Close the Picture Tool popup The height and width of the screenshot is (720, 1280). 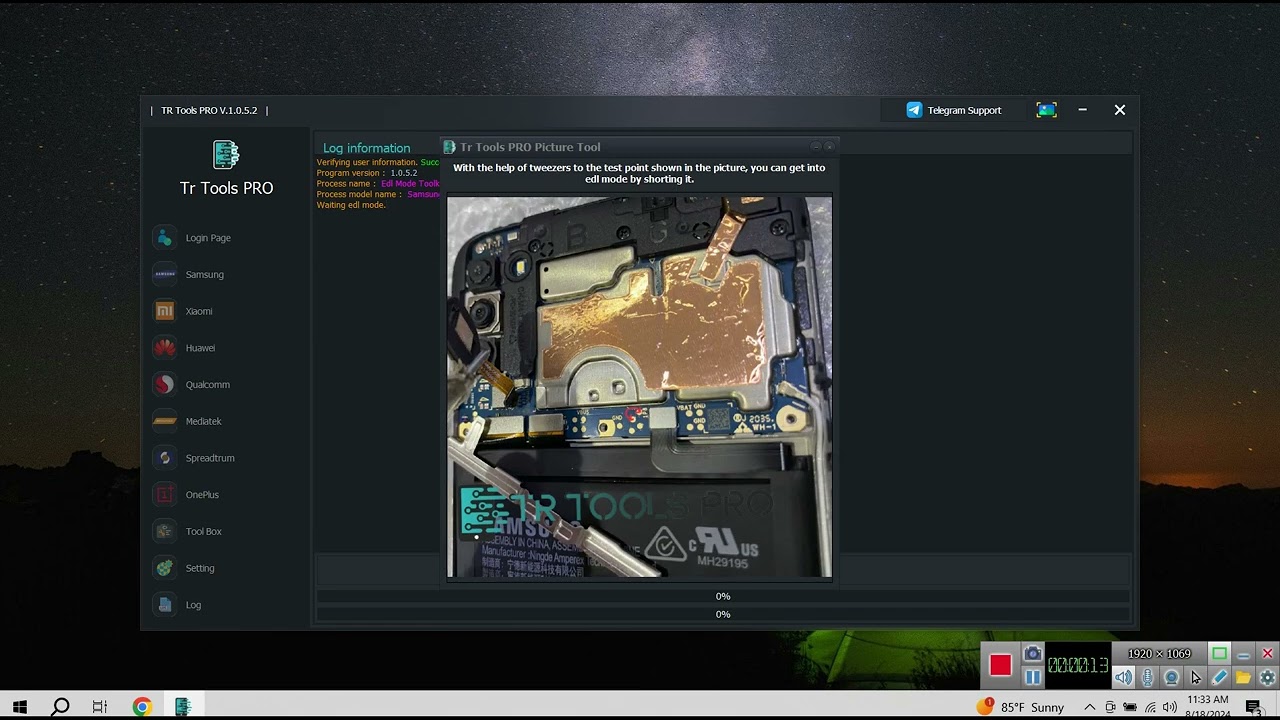[829, 147]
